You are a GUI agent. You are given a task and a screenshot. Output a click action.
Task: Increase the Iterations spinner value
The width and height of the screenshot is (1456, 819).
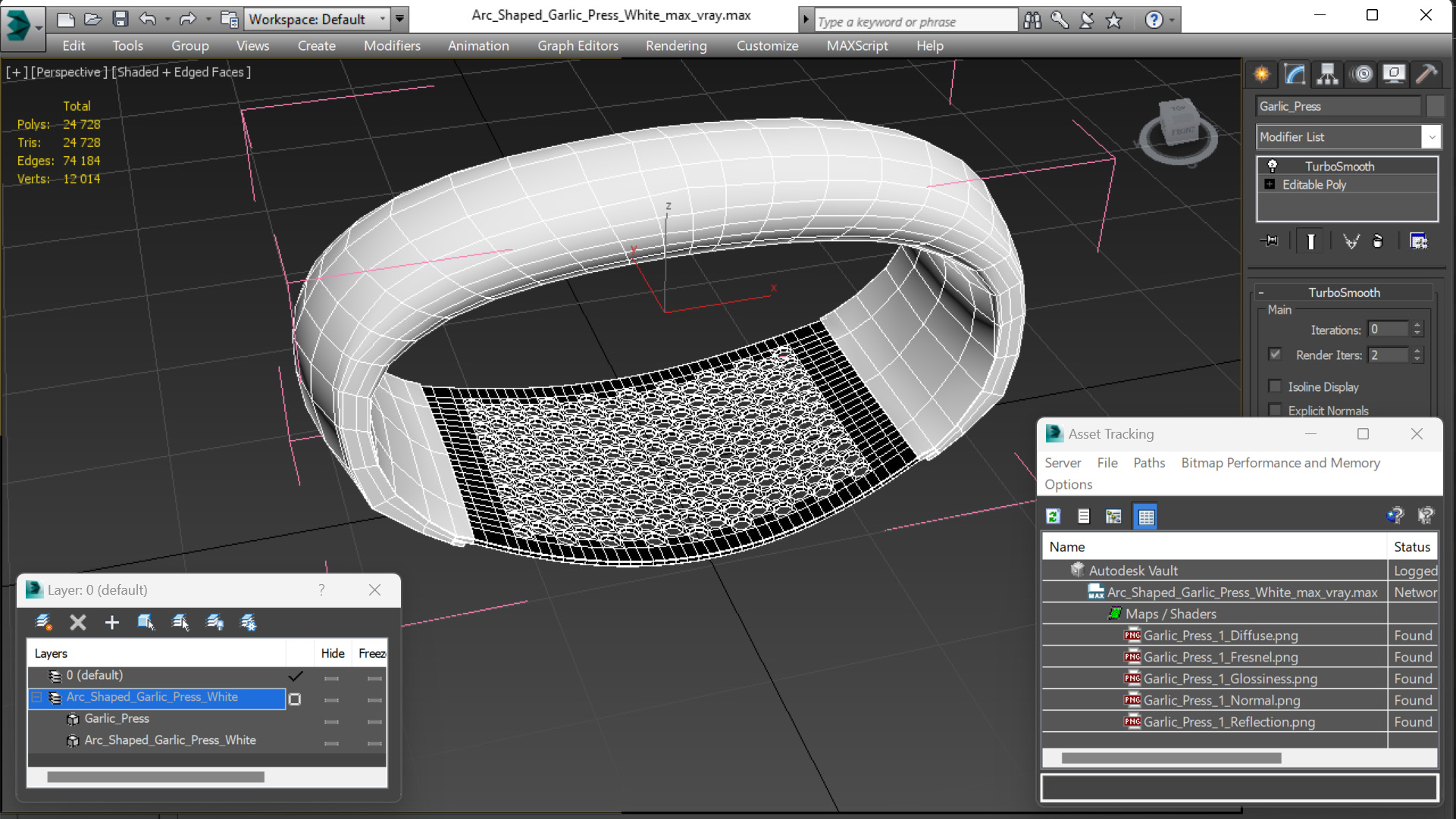[1417, 325]
